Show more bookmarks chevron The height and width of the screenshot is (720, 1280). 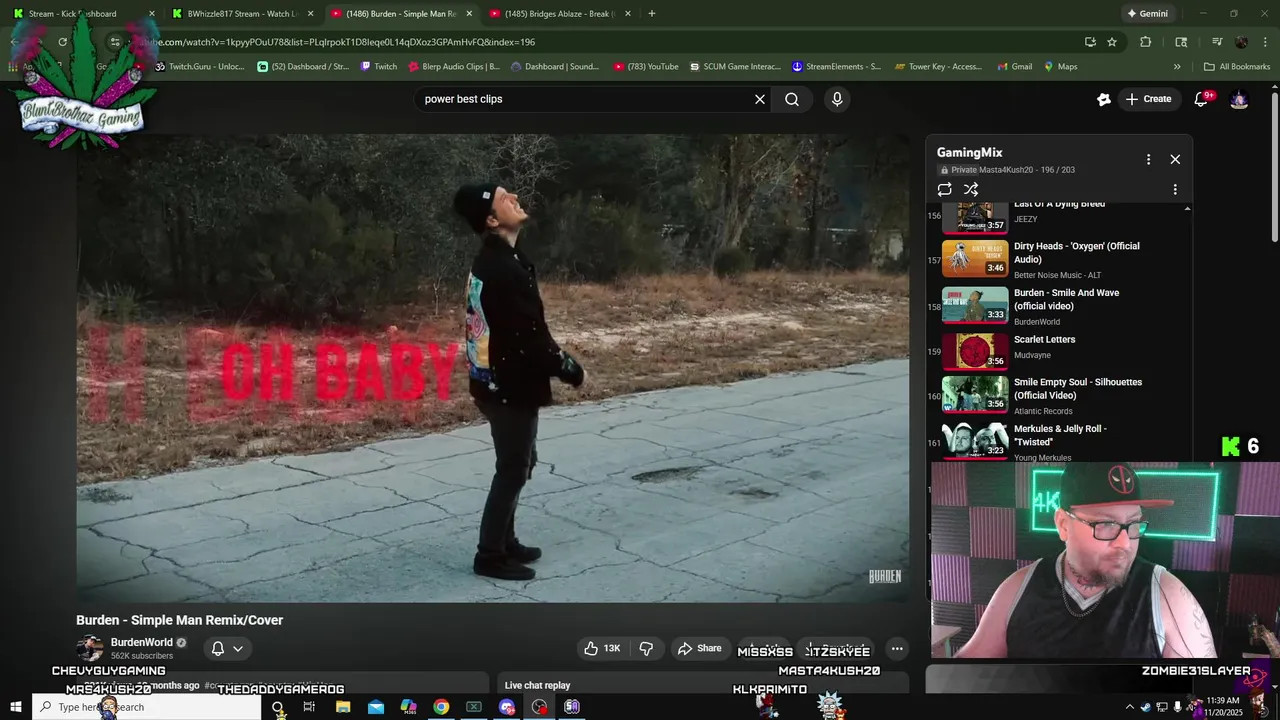pos(1177,67)
